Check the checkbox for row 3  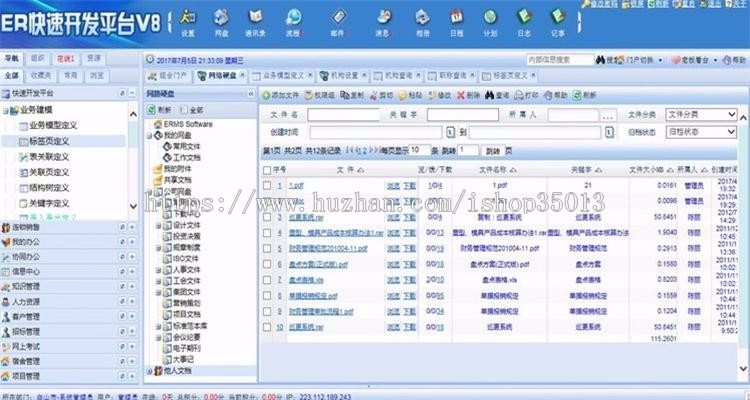click(267, 217)
